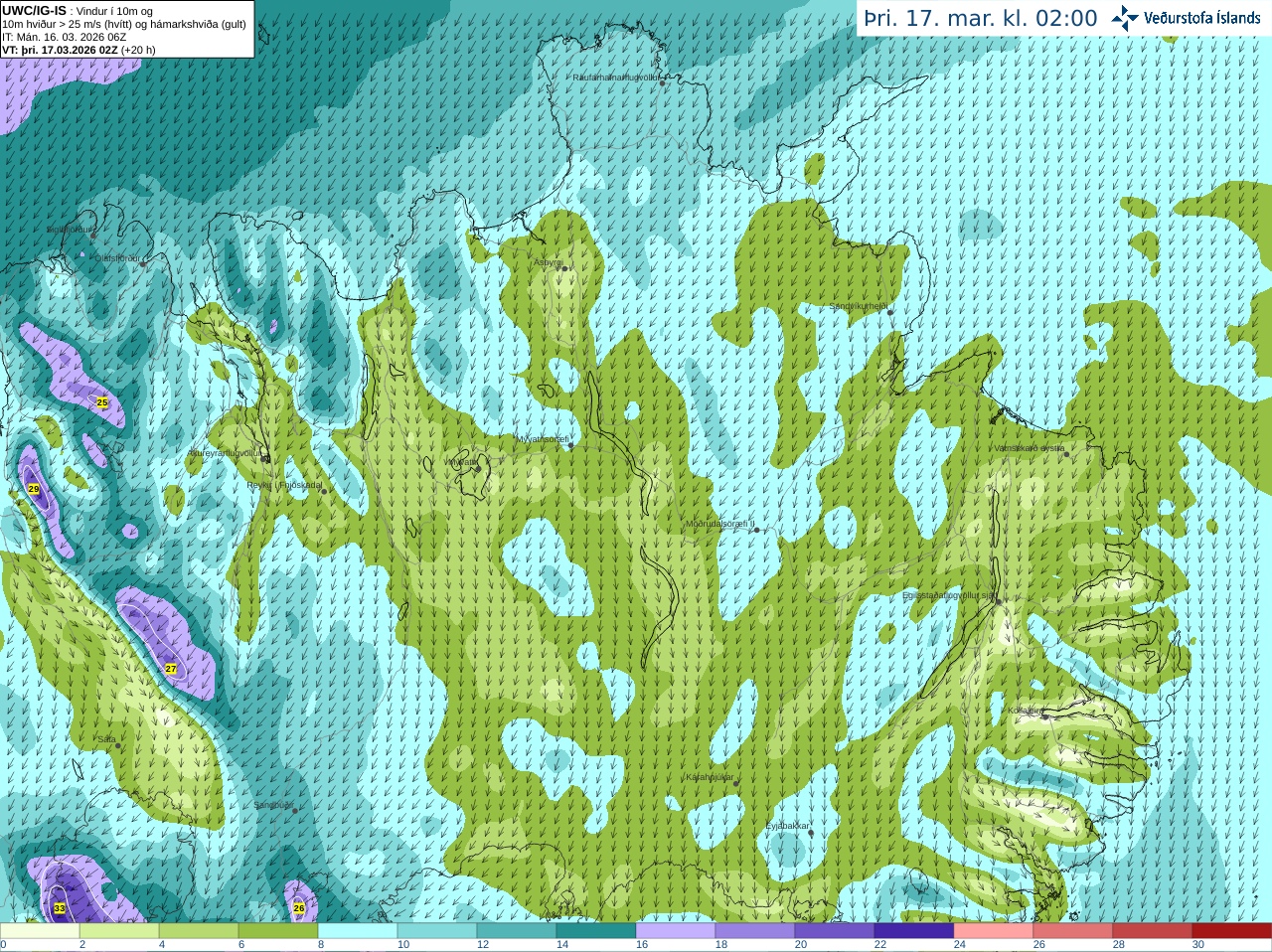Viewport: 1272px width, 952px height.
Task: Pick the 16–18 m/s lavender legend swatch
Action: click(676, 931)
